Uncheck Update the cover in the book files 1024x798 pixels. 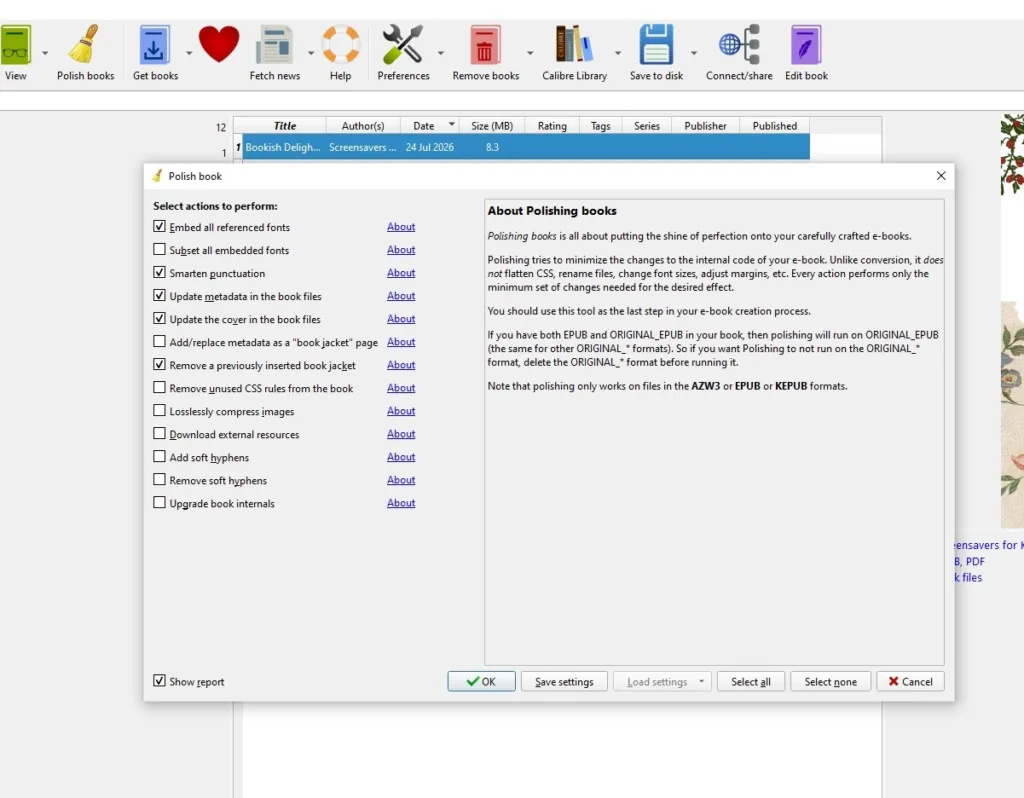pyautogui.click(x=159, y=318)
